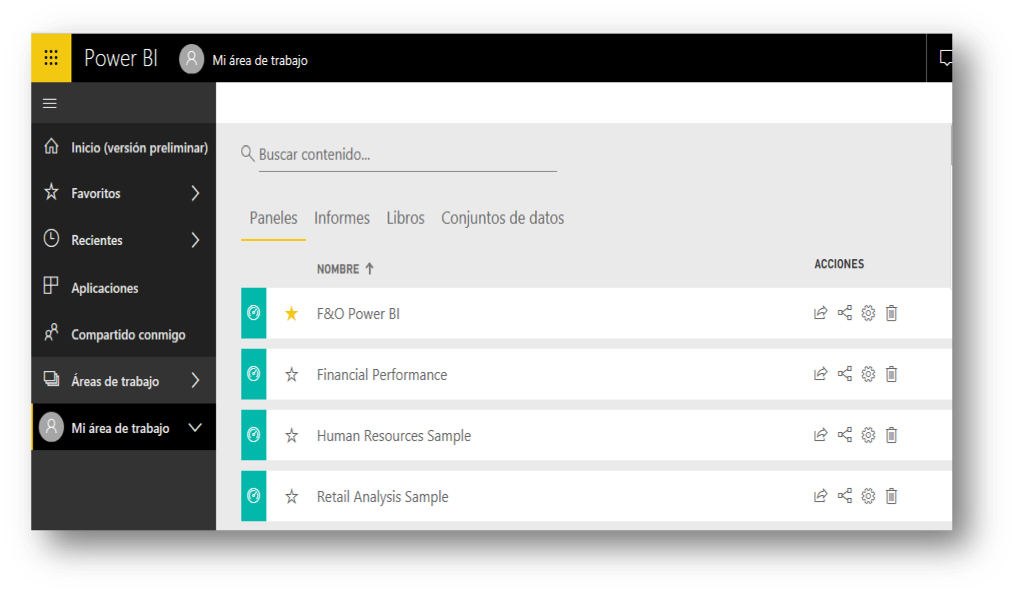Image resolution: width=1016 pixels, height=593 pixels.
Task: Collapse the navigation hamburger menu
Action: (50, 104)
